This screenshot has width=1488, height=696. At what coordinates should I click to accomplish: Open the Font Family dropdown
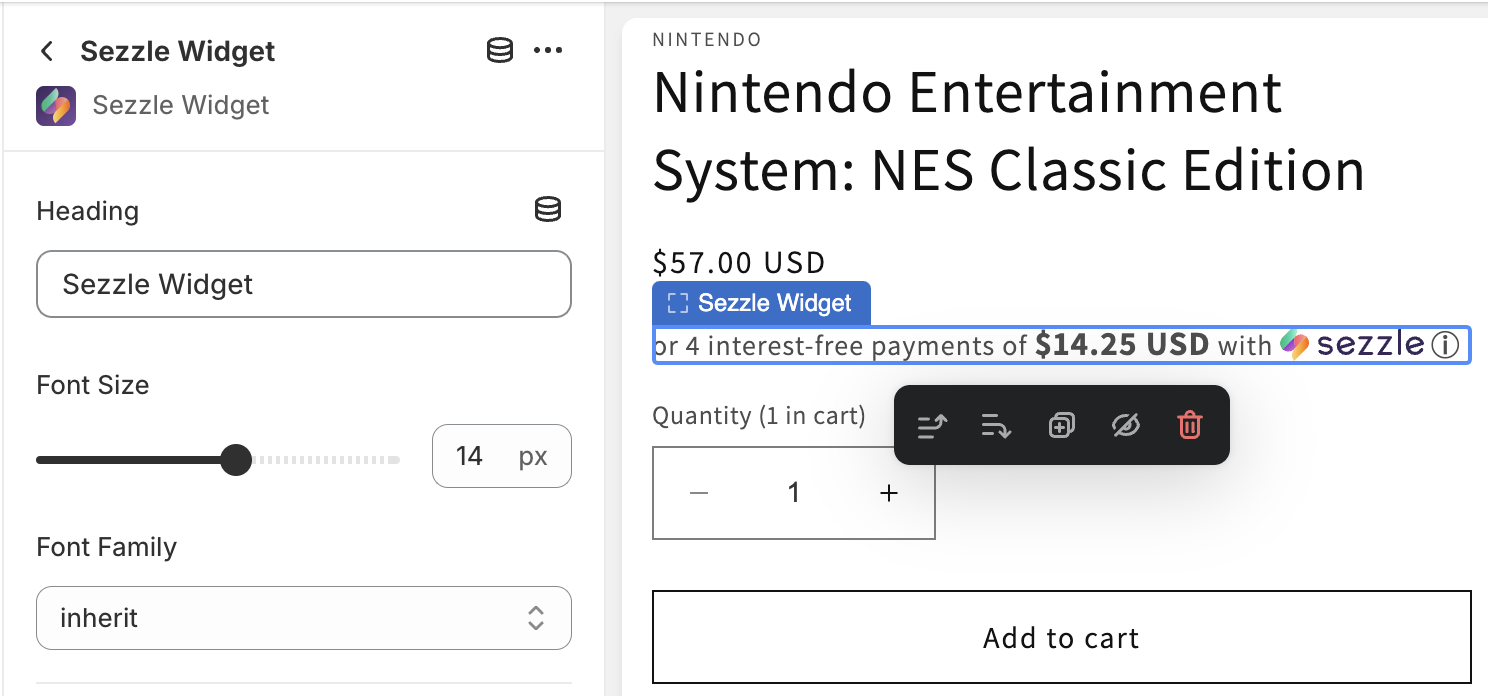tap(304, 618)
